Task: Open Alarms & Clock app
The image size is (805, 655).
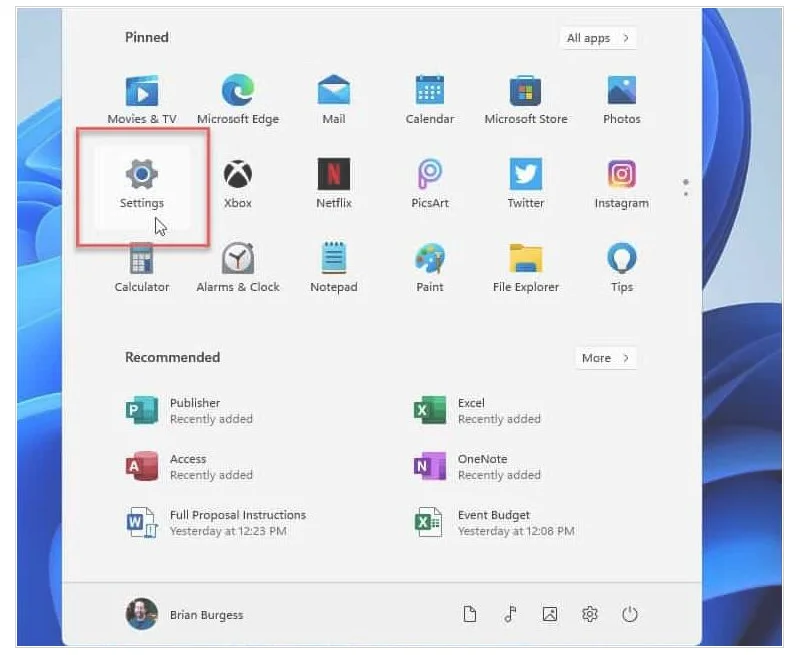Action: click(237, 267)
